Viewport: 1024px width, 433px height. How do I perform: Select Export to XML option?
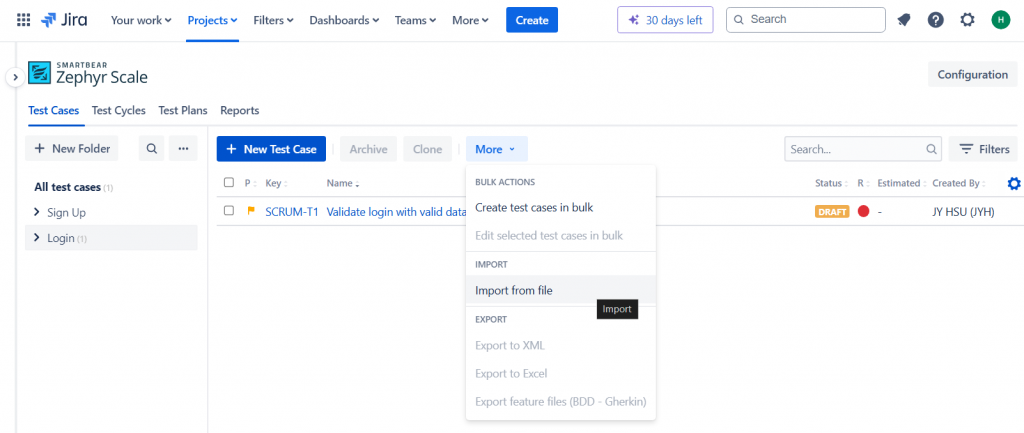[x=560, y=345]
